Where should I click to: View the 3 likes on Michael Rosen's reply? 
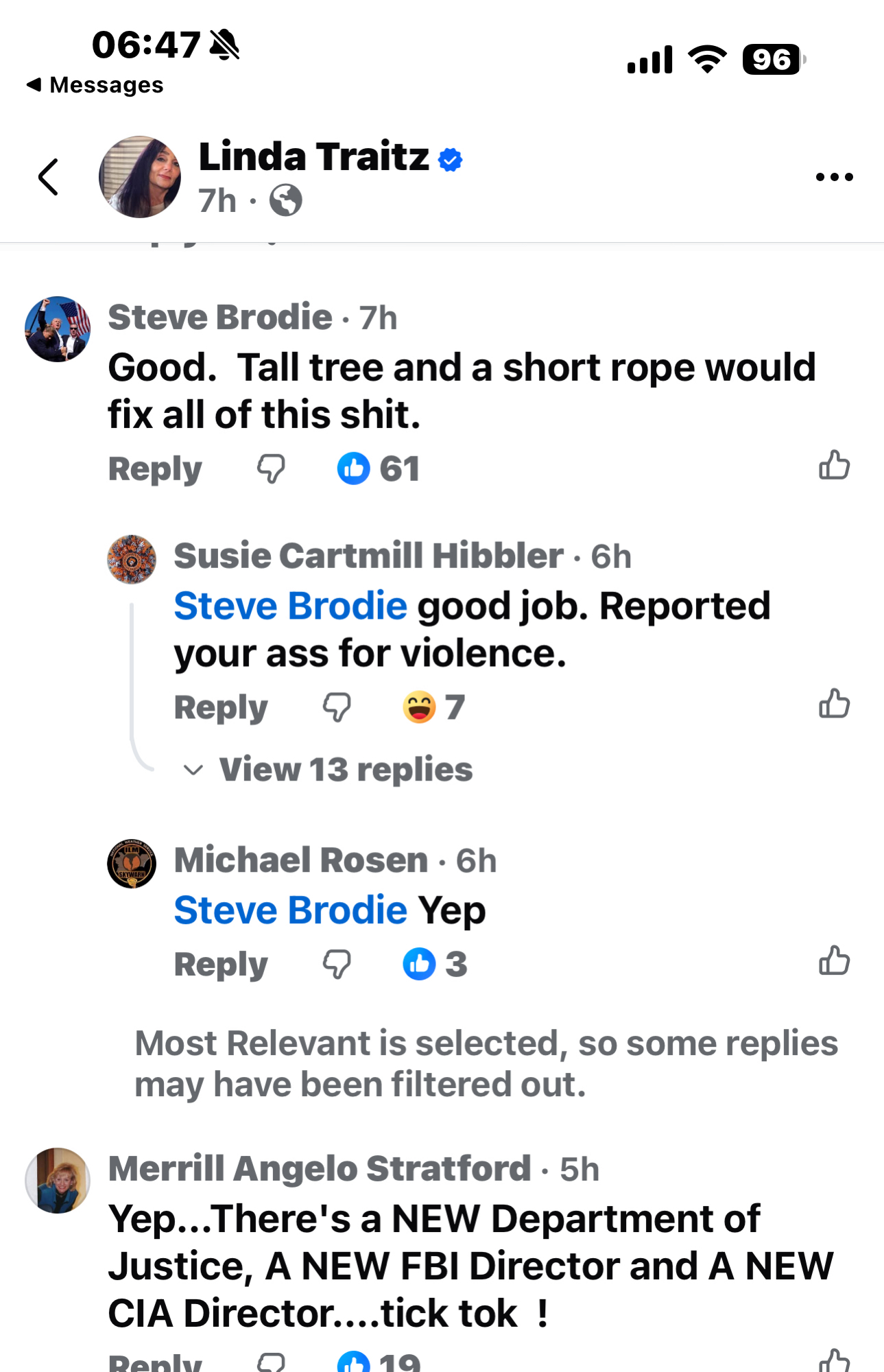click(434, 965)
